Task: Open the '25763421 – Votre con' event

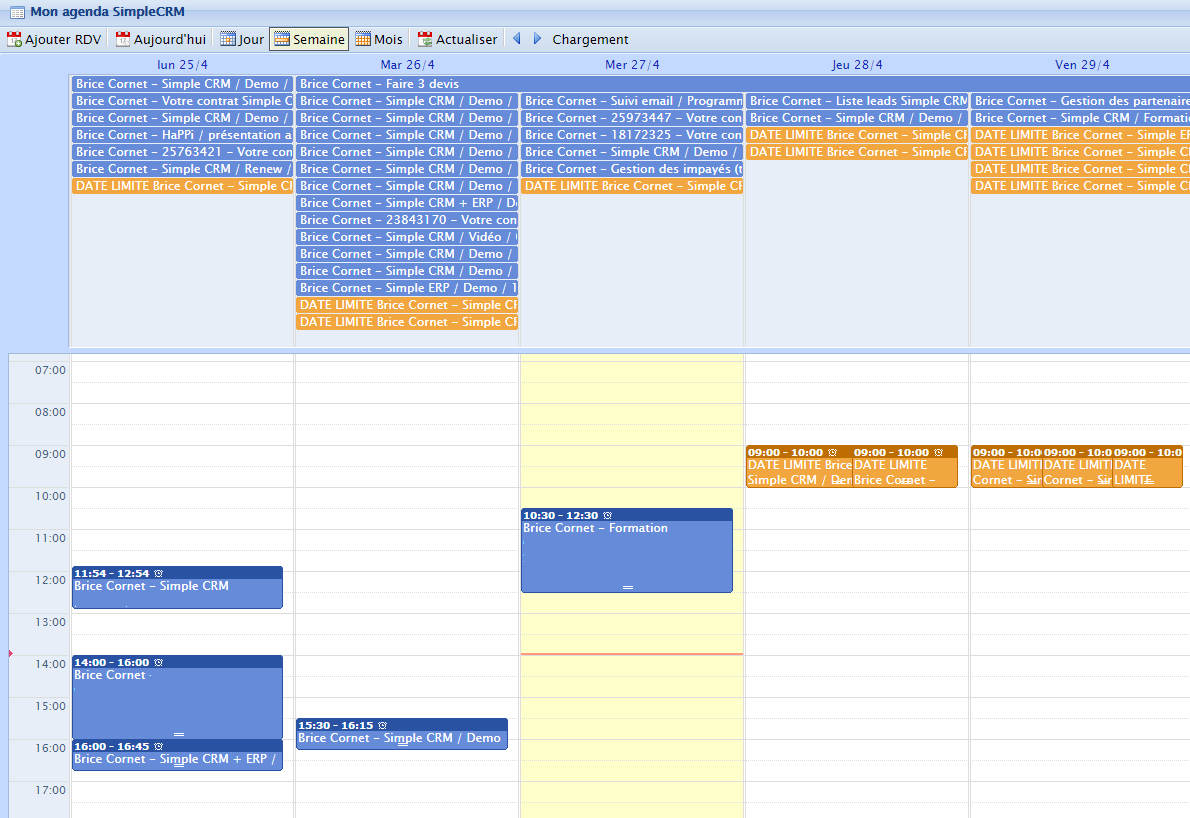Action: tap(183, 152)
